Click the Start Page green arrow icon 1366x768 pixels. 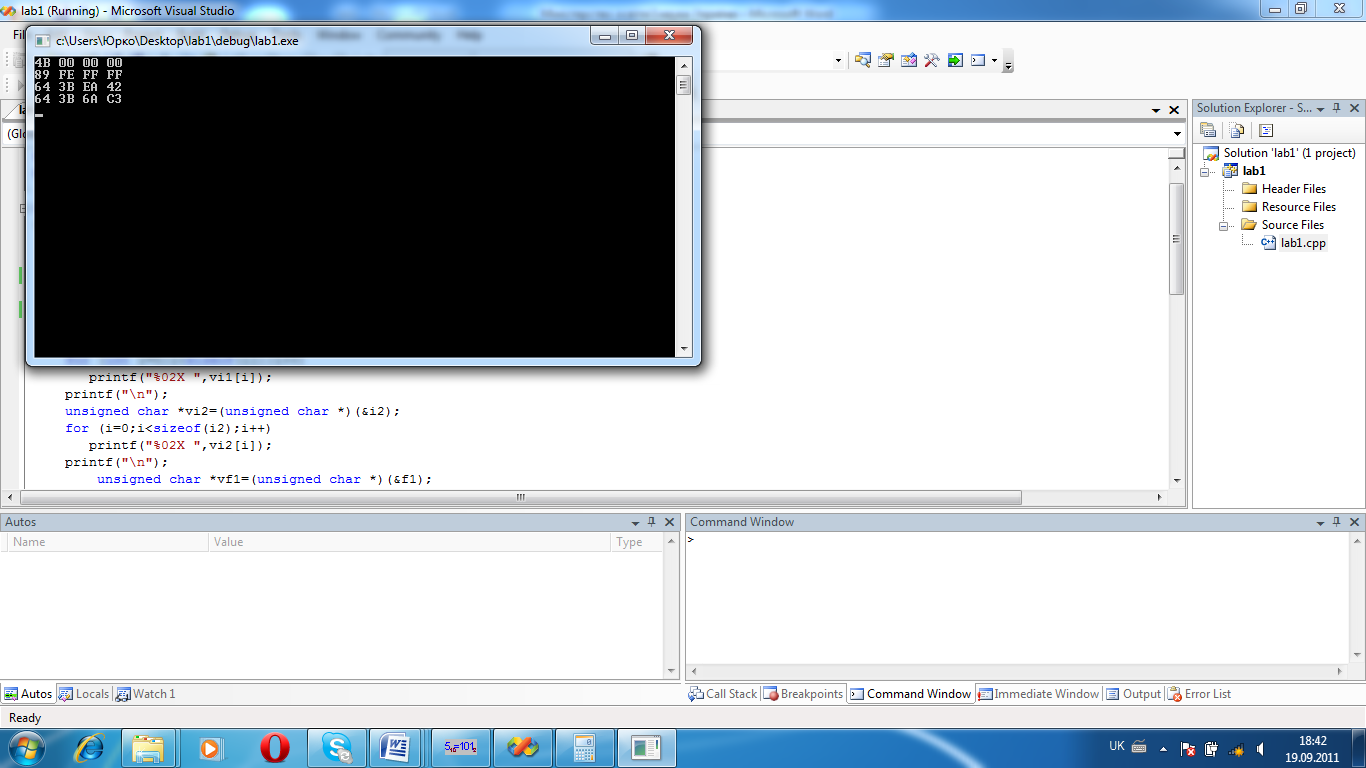[x=955, y=60]
